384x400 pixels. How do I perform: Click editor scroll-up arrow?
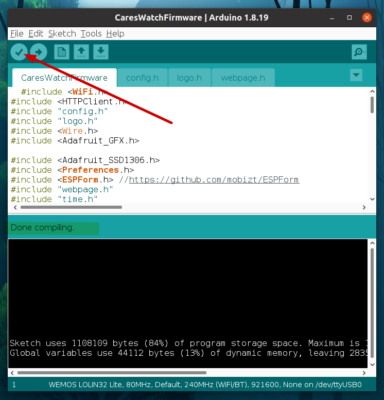click(372, 91)
